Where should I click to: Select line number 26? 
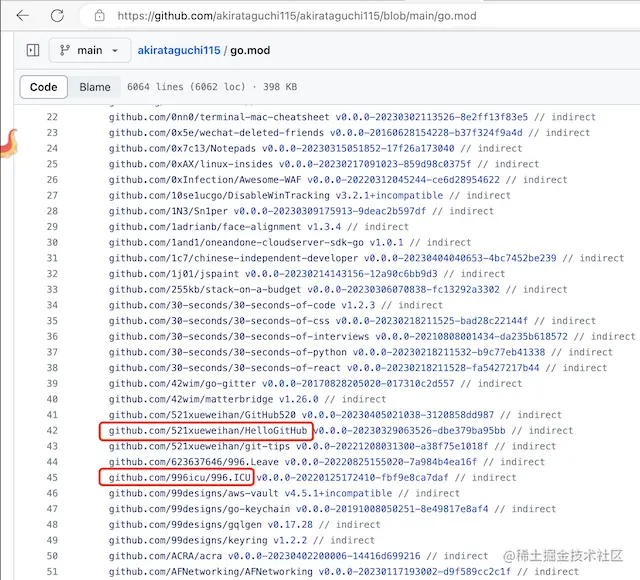coord(52,180)
